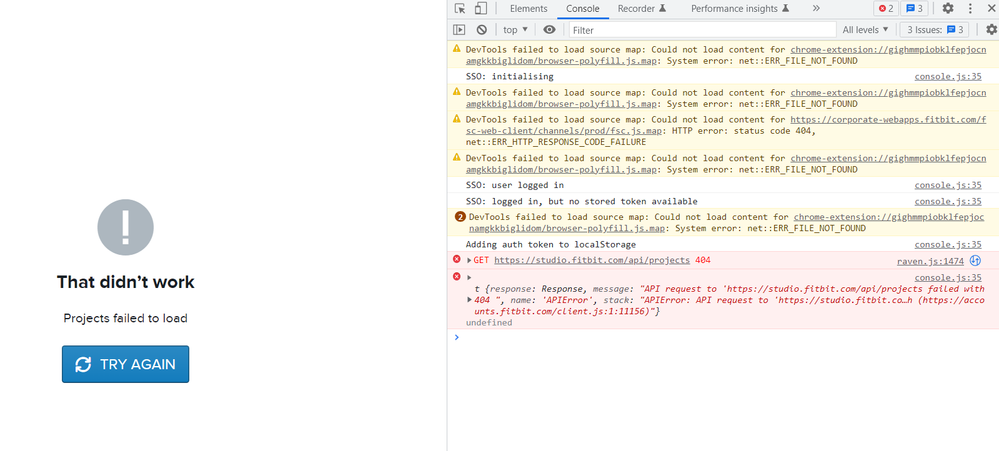This screenshot has height=451, width=999.
Task: Toggle the device toolbar icon
Action: click(480, 8)
